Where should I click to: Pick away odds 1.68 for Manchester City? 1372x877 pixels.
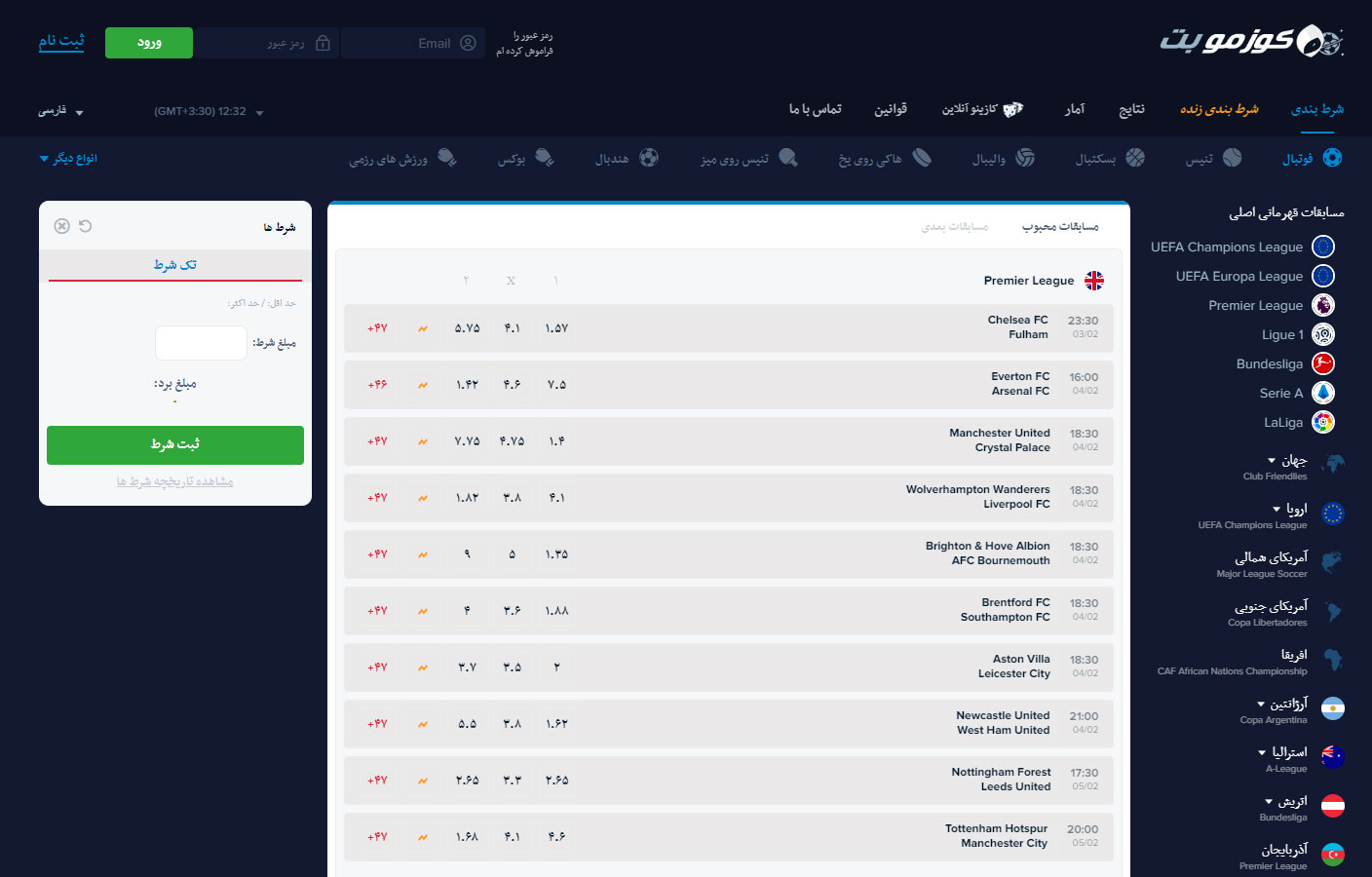(467, 837)
